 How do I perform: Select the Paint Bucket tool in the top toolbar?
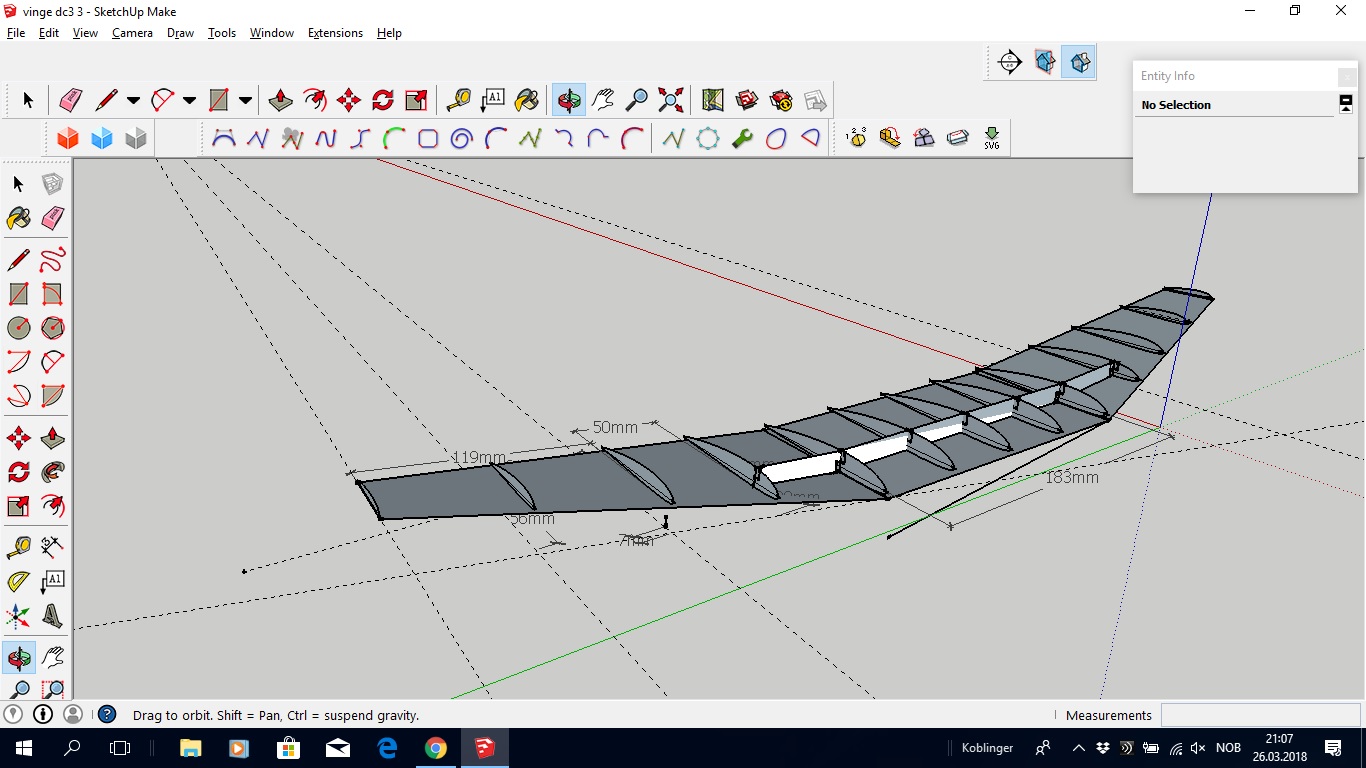[x=526, y=100]
